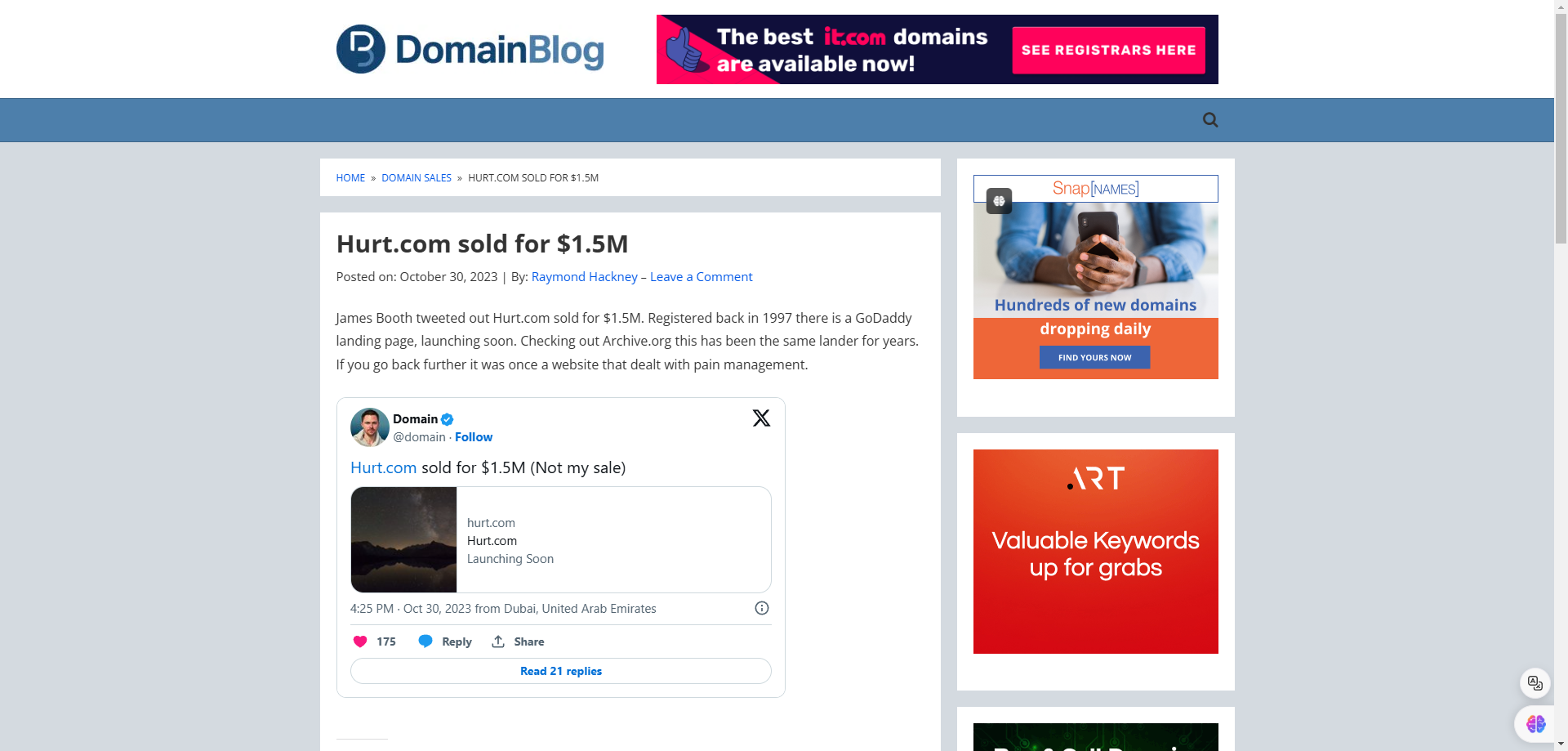Click SEE REGISTRARS HERE button
Image resolution: width=1568 pixels, height=751 pixels.
coord(1109,50)
